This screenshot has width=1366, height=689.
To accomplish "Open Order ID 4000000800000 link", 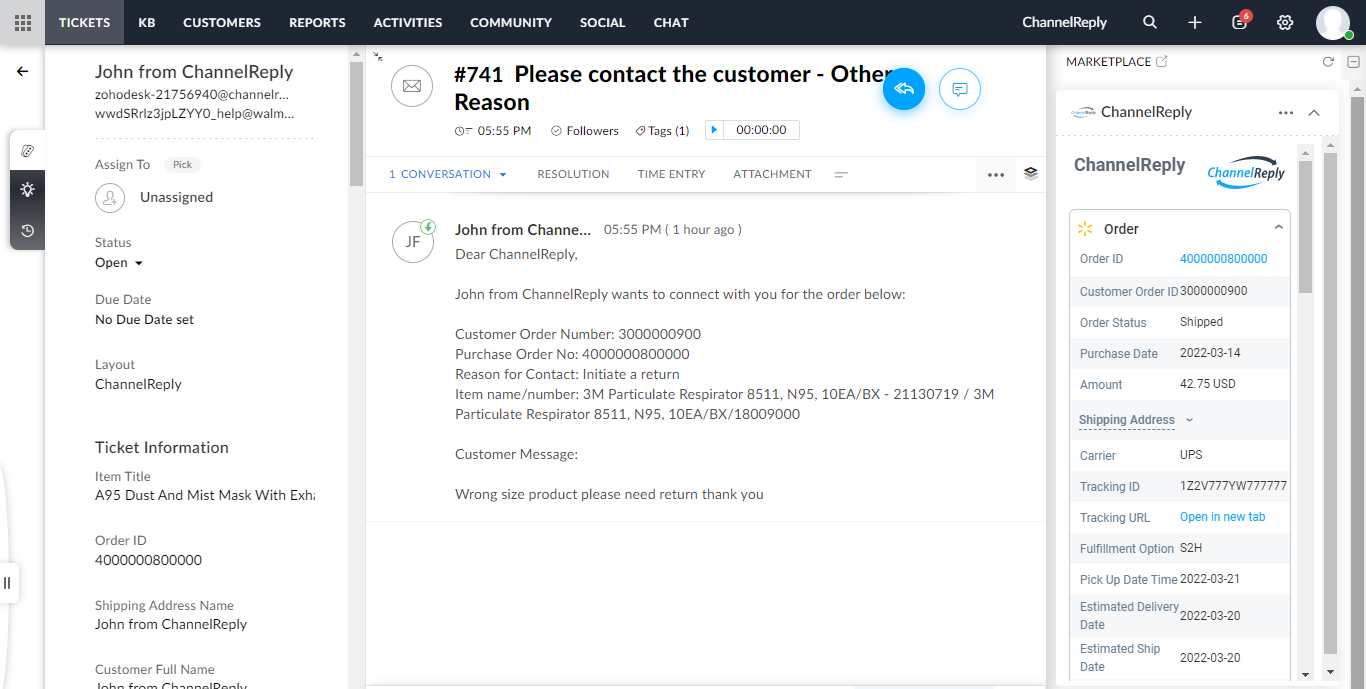I will click(1223, 259).
